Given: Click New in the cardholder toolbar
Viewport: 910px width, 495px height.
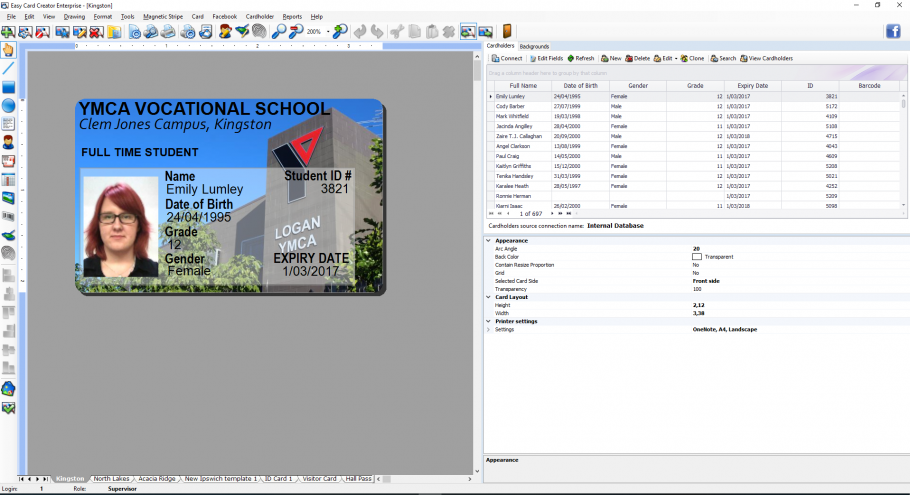Looking at the screenshot, I should 611,58.
